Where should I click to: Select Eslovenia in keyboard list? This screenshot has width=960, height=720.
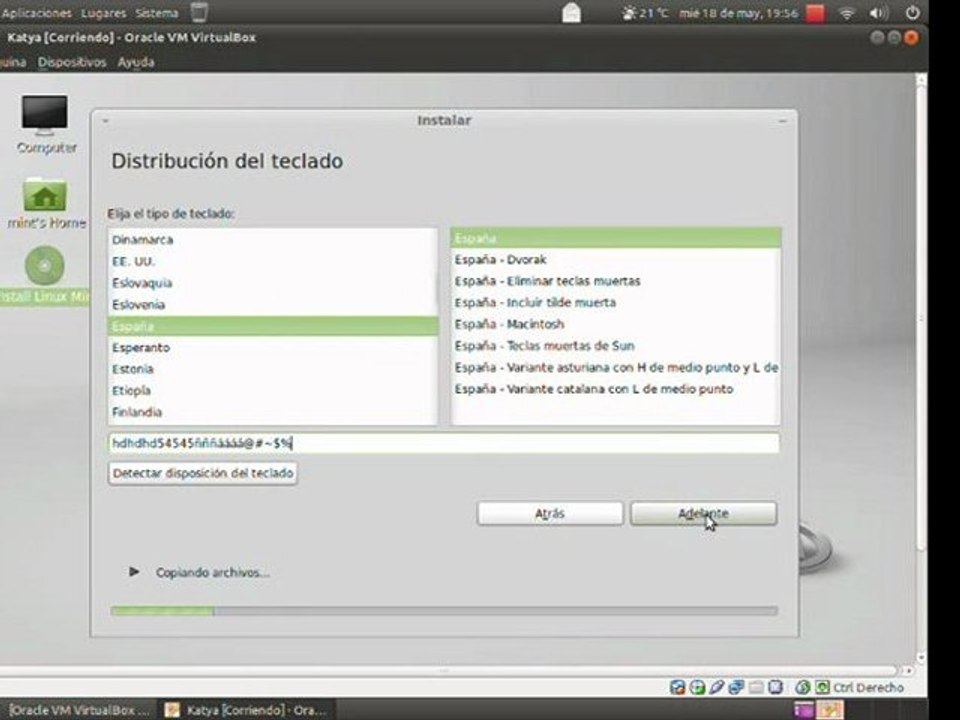273,304
